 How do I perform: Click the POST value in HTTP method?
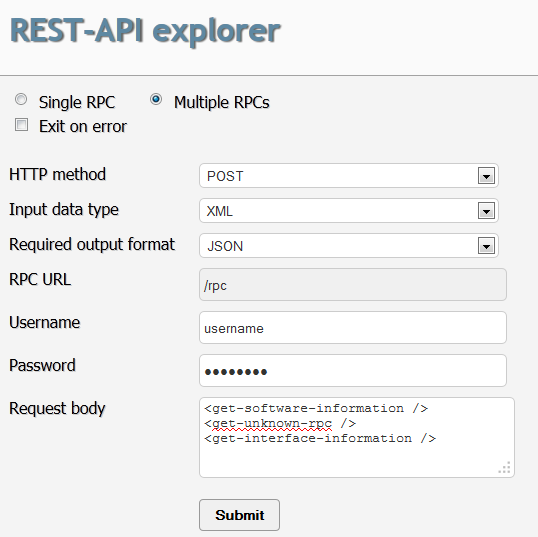(225, 176)
